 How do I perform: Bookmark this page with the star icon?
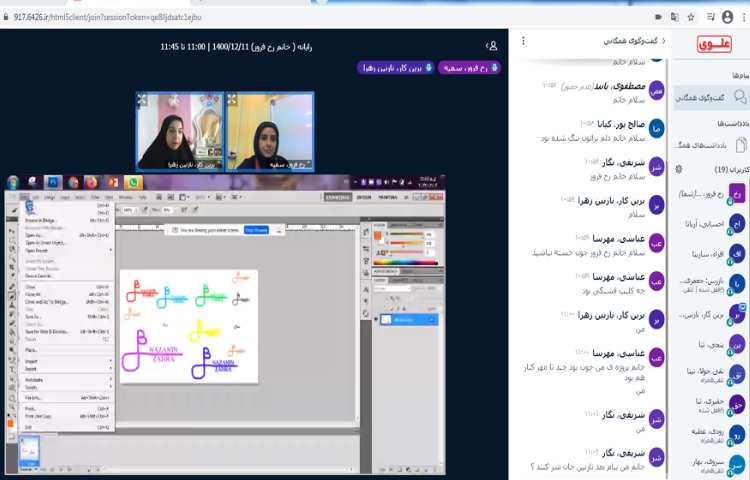[x=691, y=17]
